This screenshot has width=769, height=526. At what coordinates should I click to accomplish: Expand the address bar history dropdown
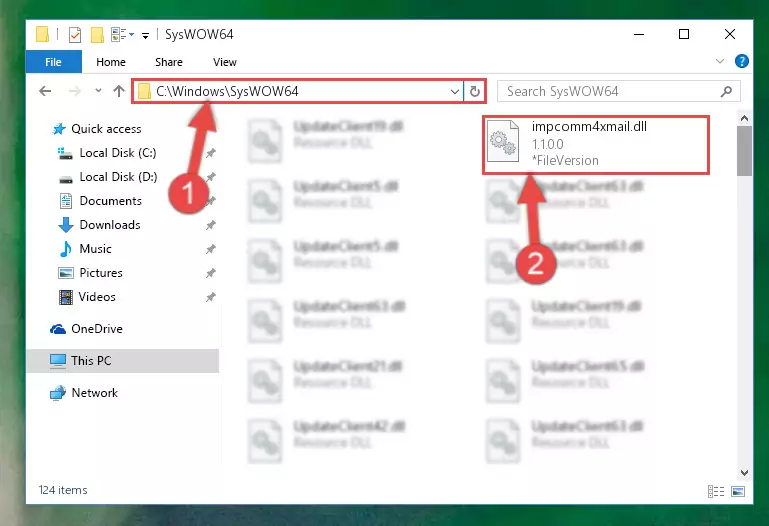point(455,92)
